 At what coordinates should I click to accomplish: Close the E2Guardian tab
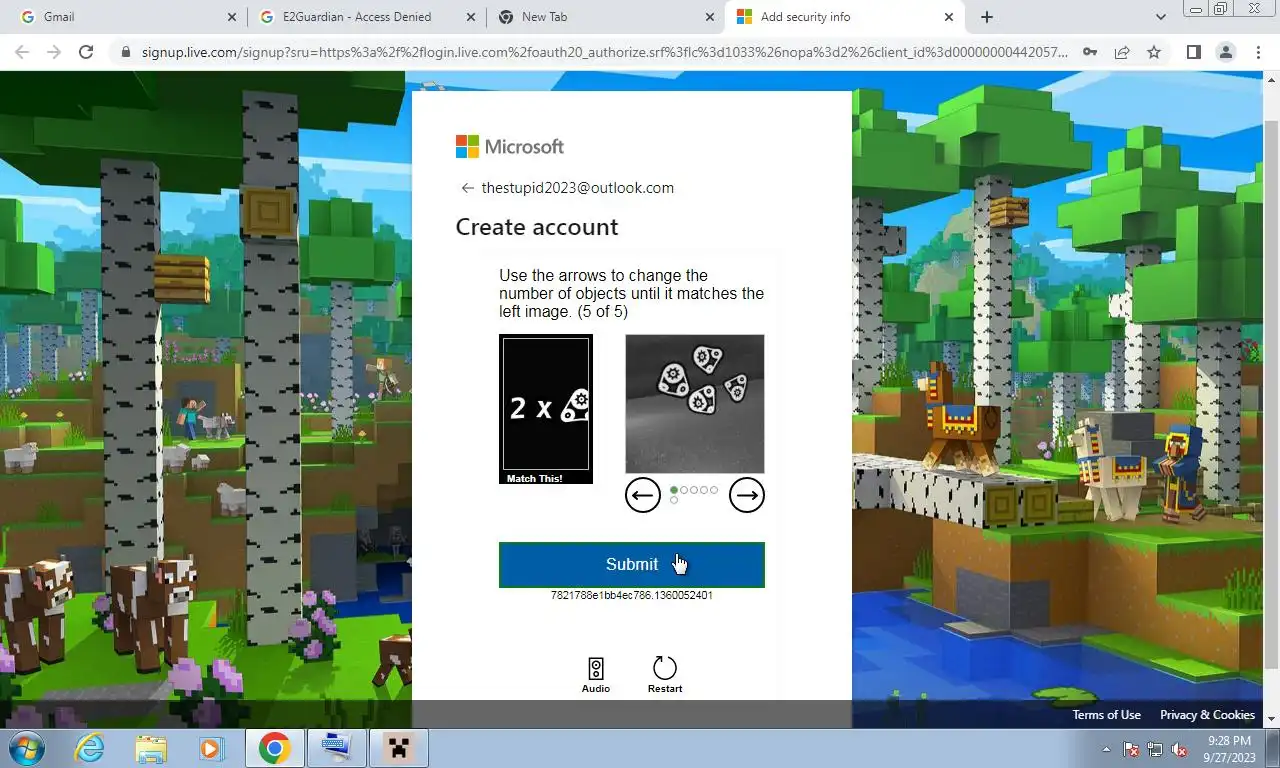click(471, 17)
